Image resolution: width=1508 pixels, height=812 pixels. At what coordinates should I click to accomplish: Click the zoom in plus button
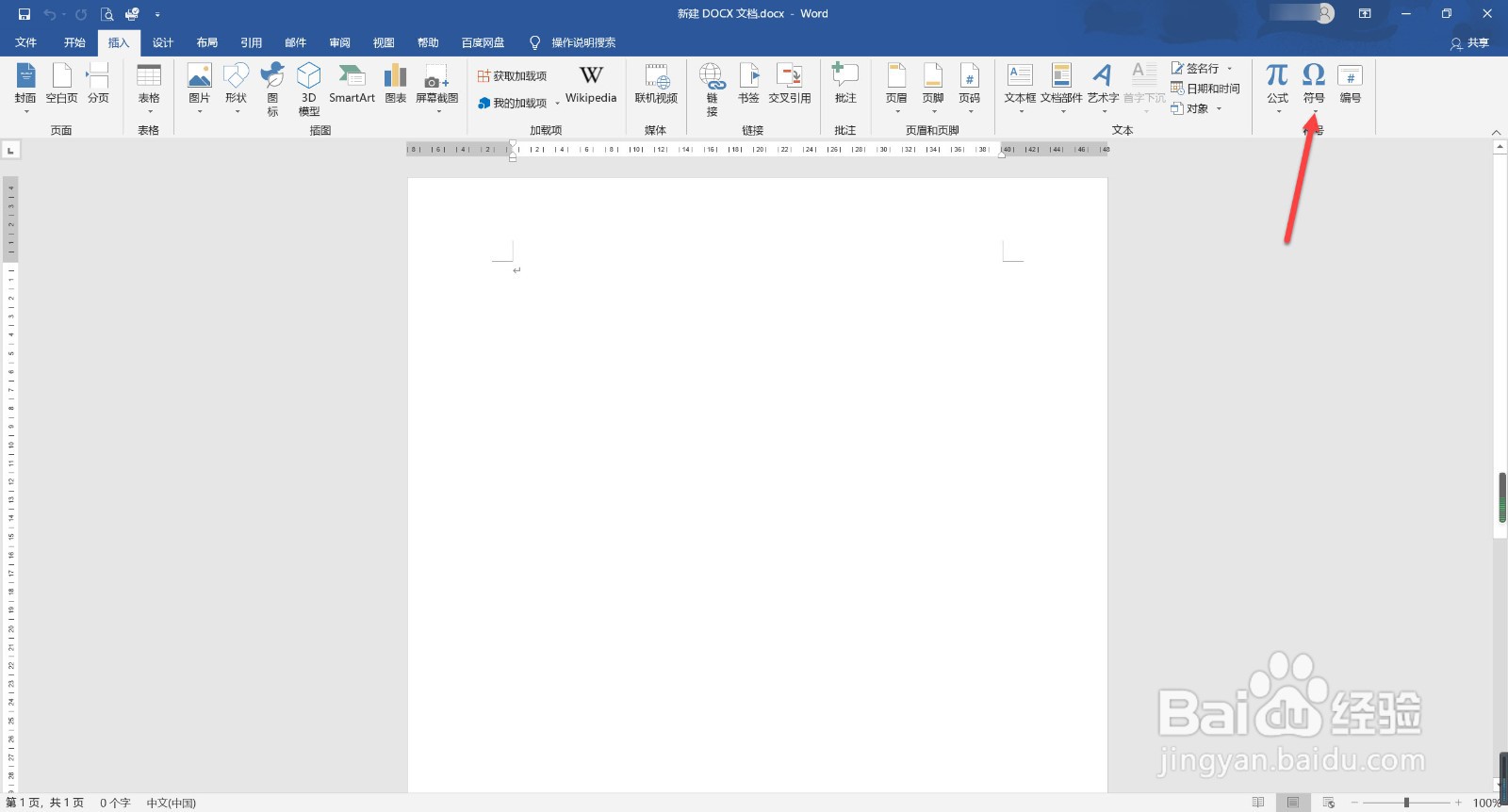click(1458, 803)
